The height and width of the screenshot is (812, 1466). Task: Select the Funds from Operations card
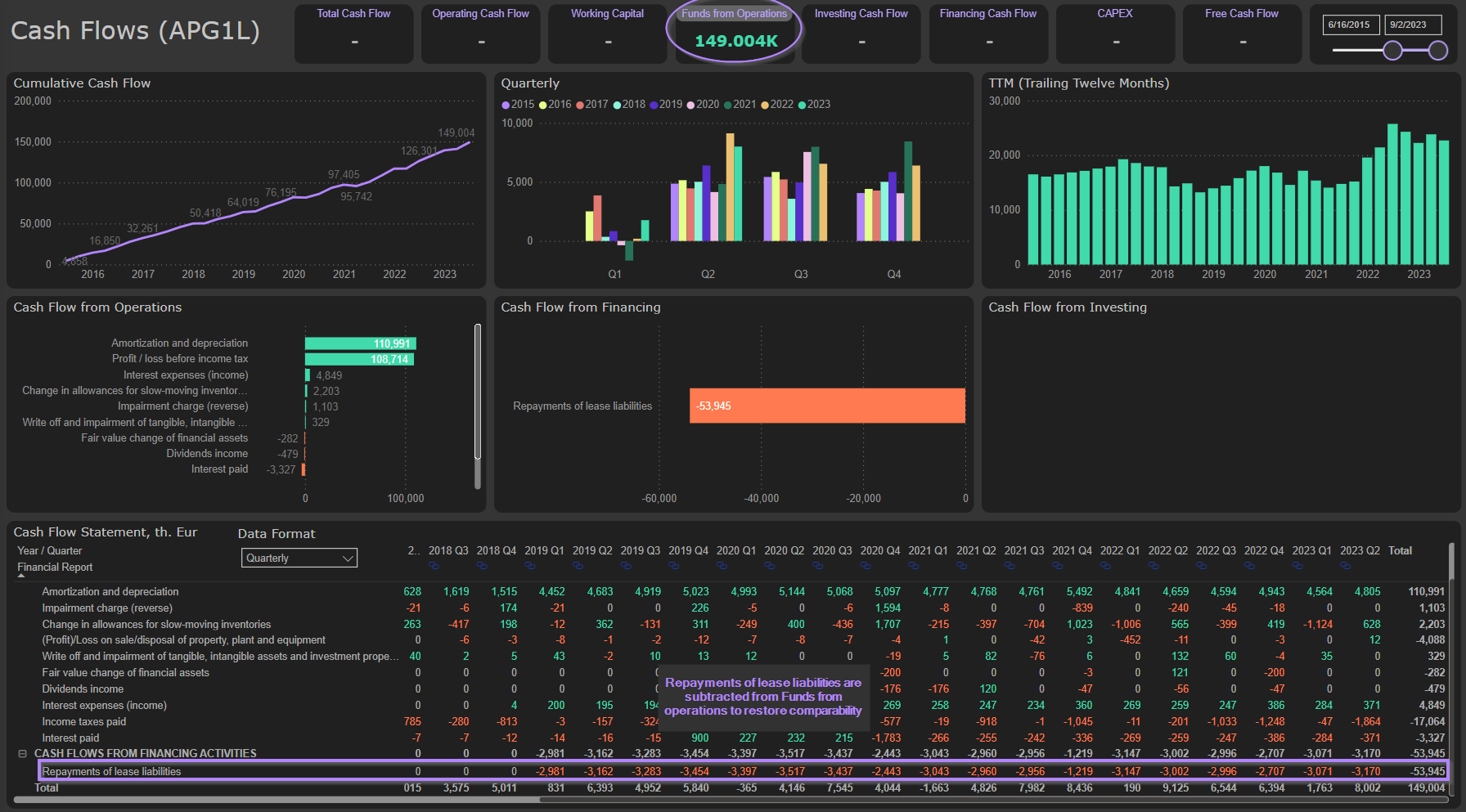734,33
